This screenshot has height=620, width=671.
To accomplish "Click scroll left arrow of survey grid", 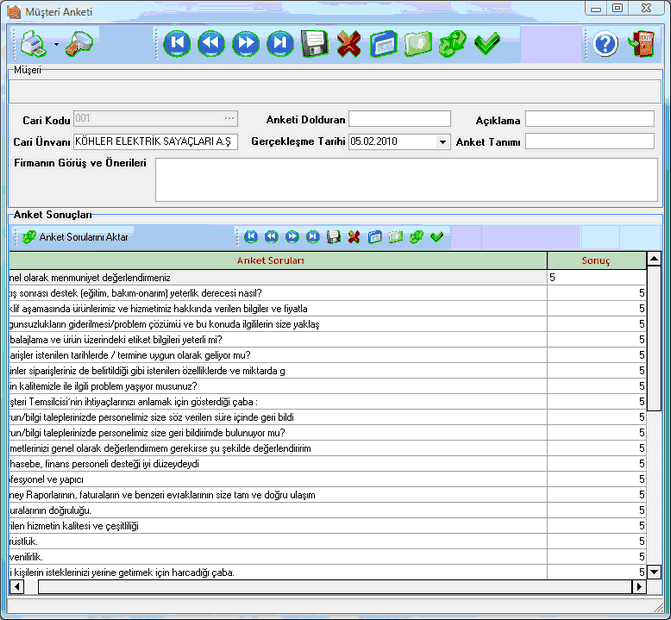I will (17, 587).
